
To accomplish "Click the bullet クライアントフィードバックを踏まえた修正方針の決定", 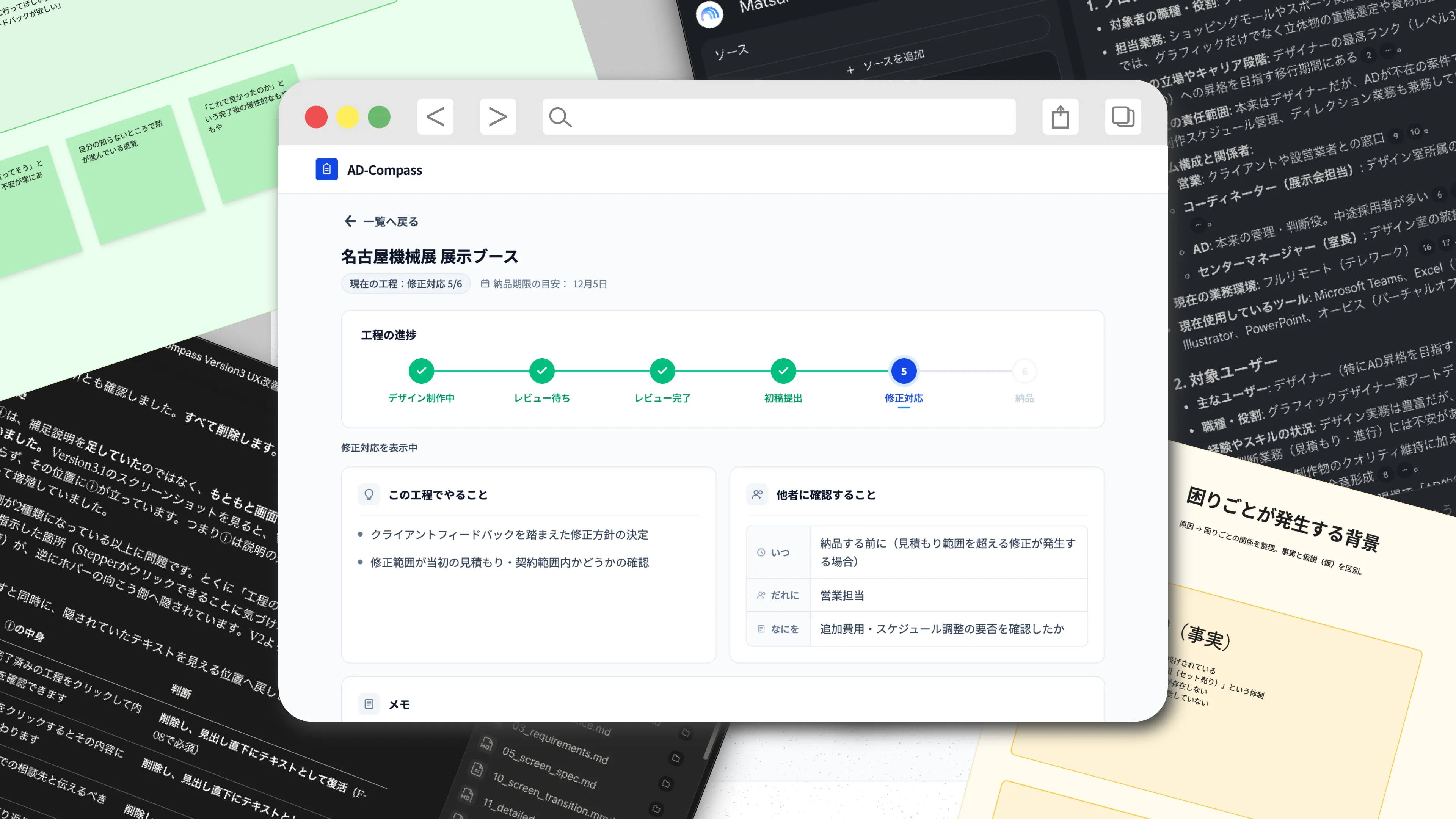I will click(x=509, y=535).
